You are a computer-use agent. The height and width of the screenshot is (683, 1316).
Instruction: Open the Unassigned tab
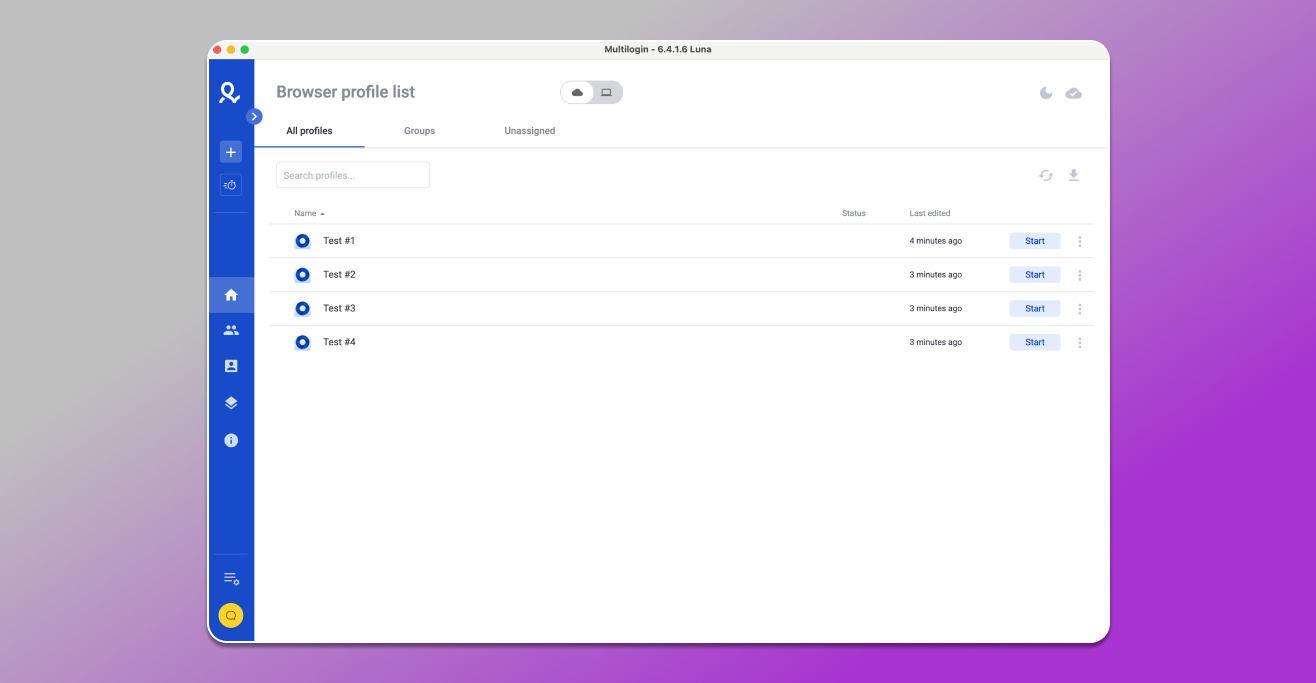[529, 130]
